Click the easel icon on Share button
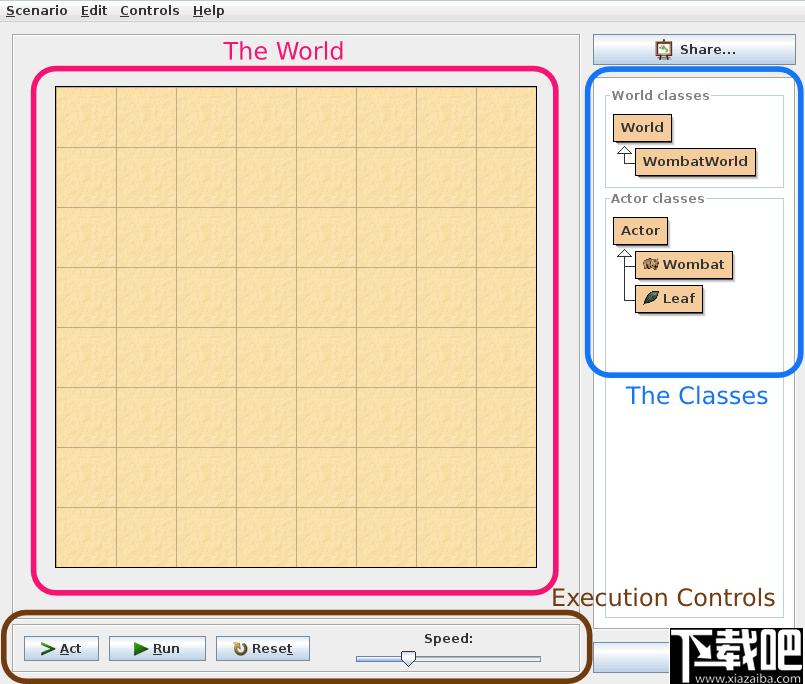 coord(664,50)
